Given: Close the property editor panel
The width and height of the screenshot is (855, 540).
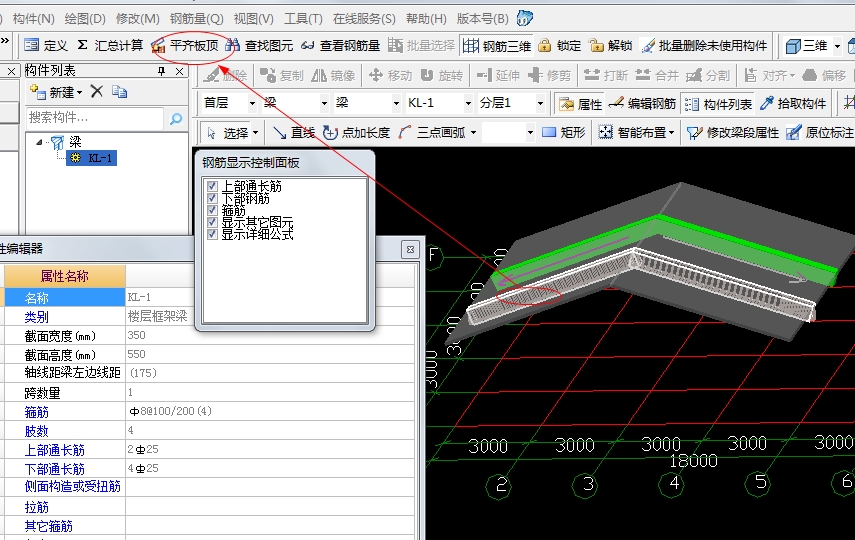Looking at the screenshot, I should coord(410,249).
